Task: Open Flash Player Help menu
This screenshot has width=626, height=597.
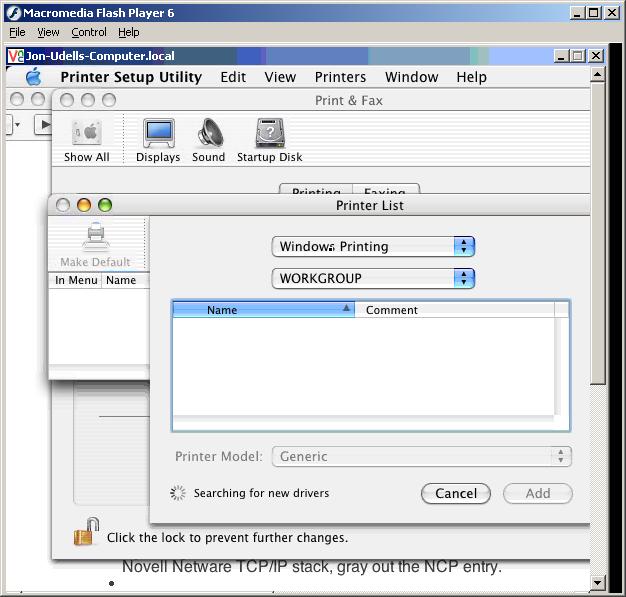Action: pos(129,32)
